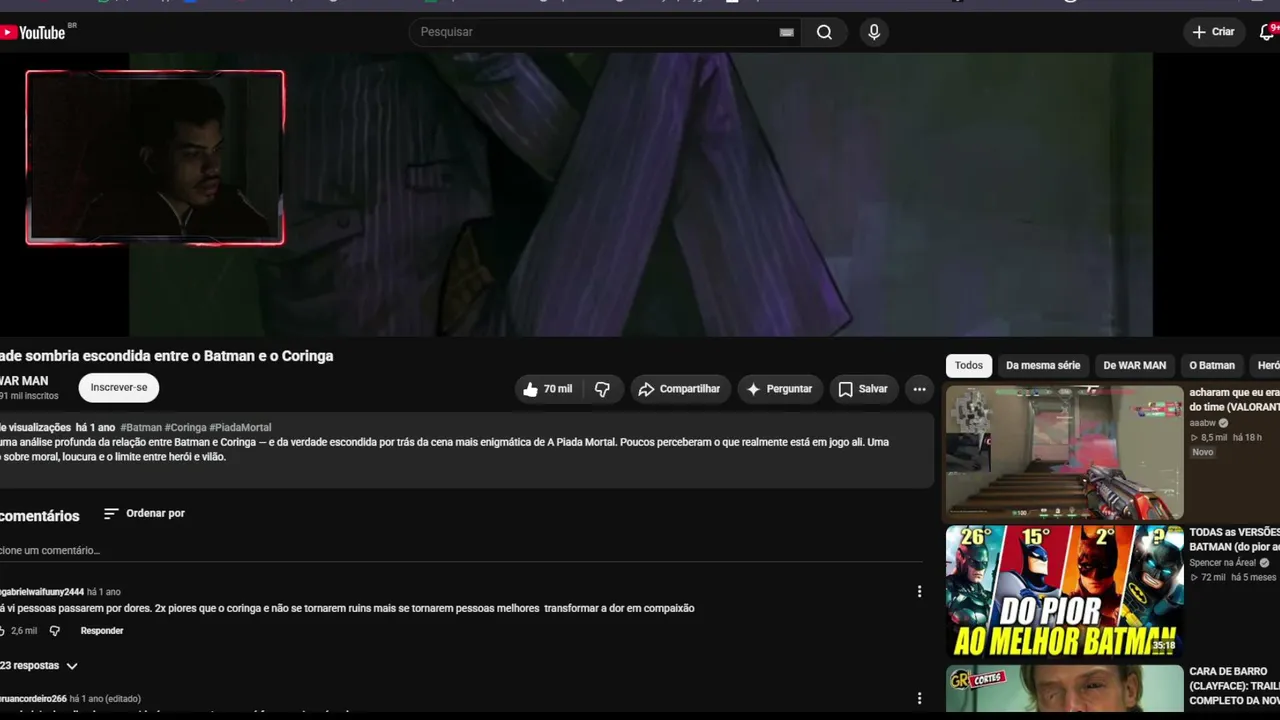Open options for gabrielwaifuuny2444's comment
Image resolution: width=1280 pixels, height=720 pixels.
[x=919, y=592]
